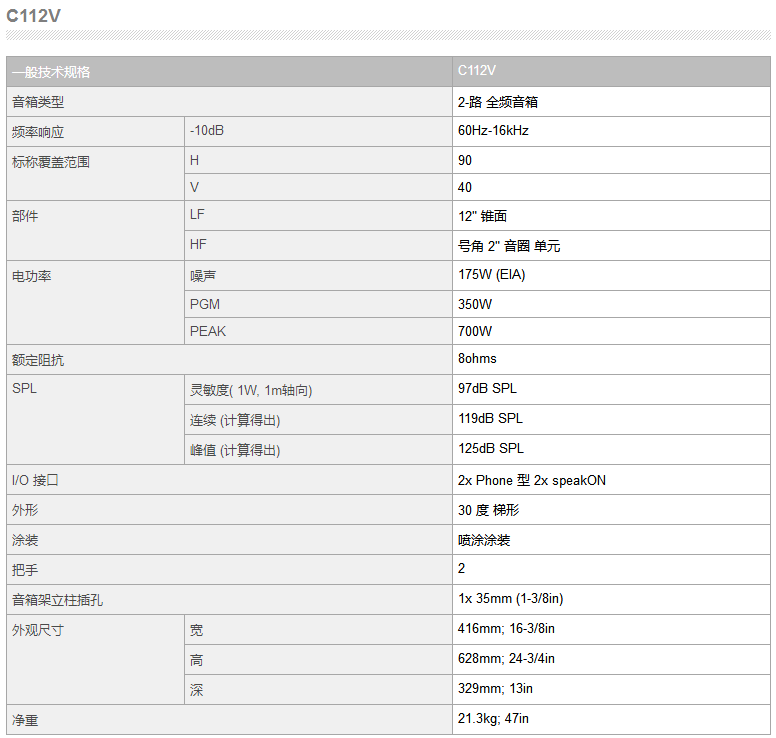Click the '2-路 全频音箱' value

[498, 102]
